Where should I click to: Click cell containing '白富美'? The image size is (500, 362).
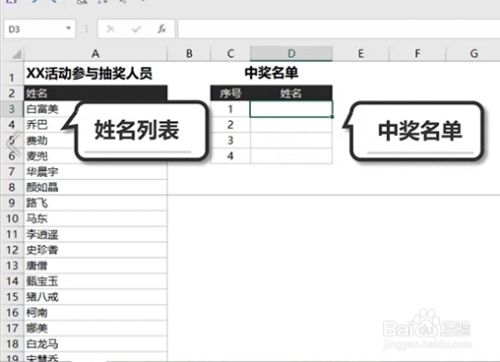pyautogui.click(x=43, y=109)
